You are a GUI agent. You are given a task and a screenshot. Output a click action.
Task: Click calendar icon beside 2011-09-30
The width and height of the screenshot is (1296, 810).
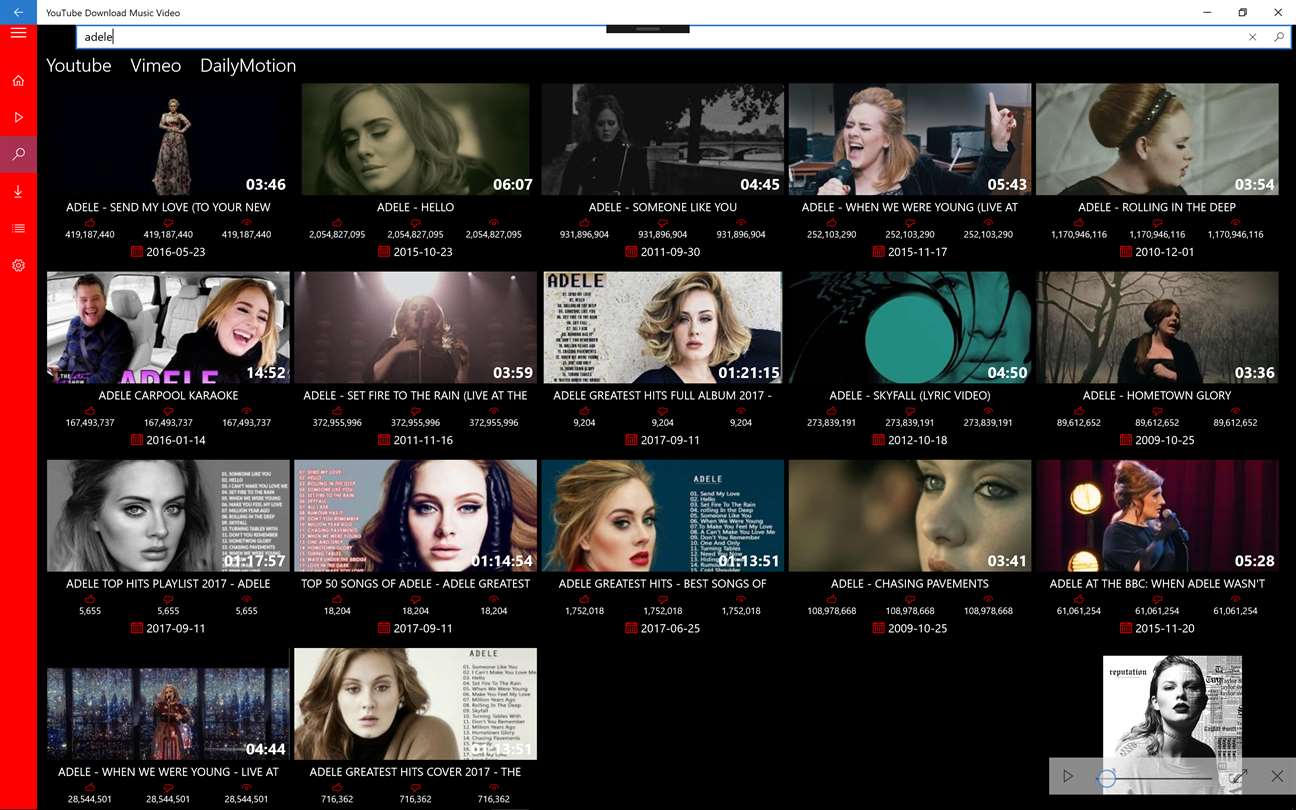[x=631, y=252]
